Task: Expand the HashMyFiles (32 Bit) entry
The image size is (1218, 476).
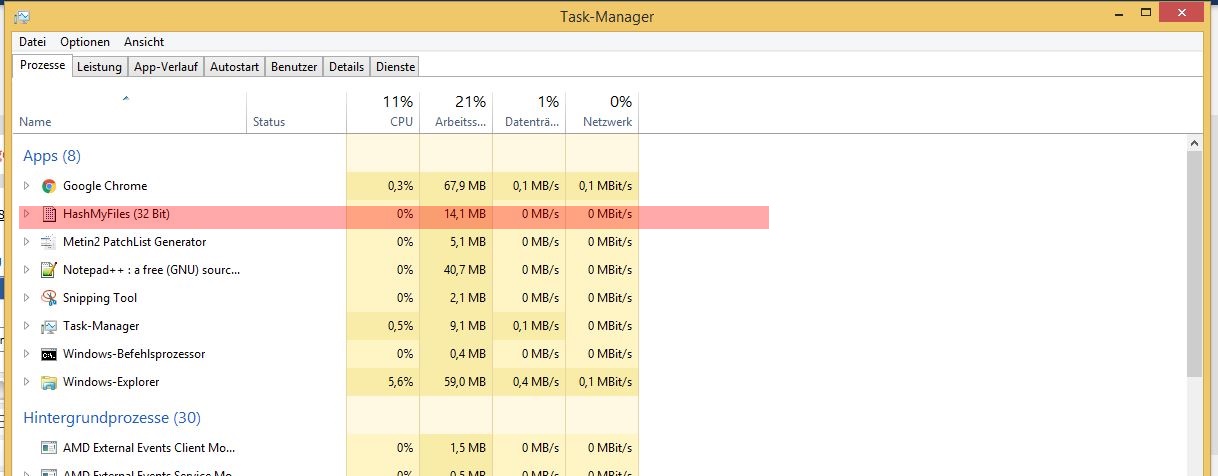Action: pos(27,214)
